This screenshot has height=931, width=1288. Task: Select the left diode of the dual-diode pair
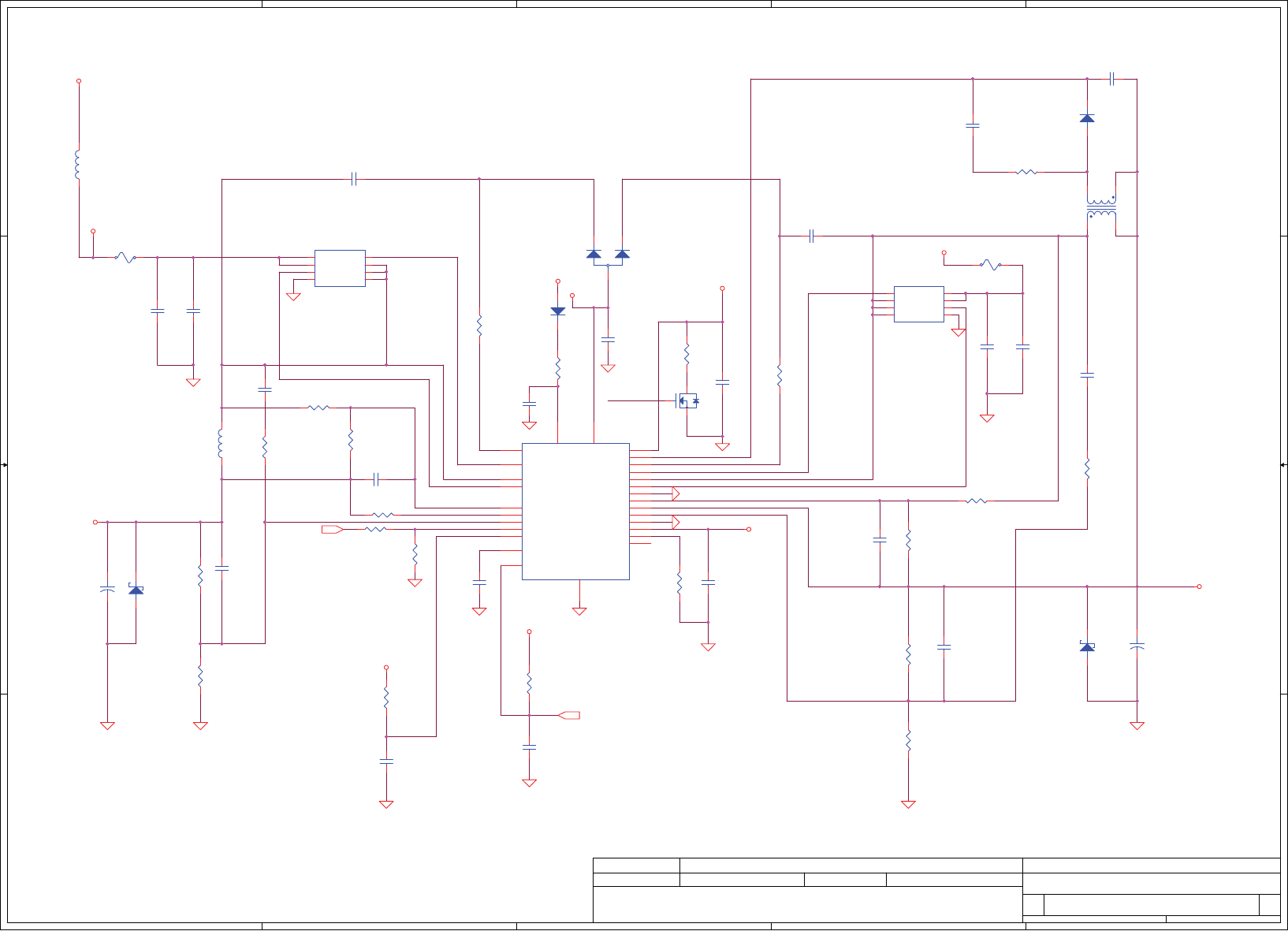tap(594, 254)
